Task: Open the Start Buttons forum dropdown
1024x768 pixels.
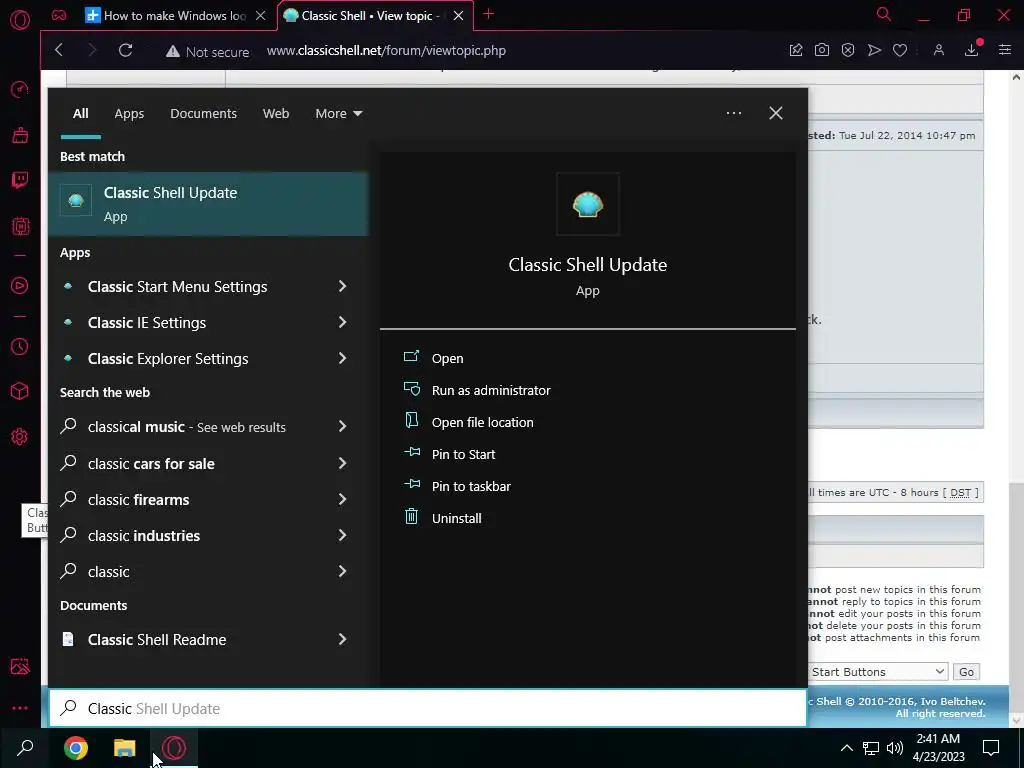Action: [x=878, y=671]
